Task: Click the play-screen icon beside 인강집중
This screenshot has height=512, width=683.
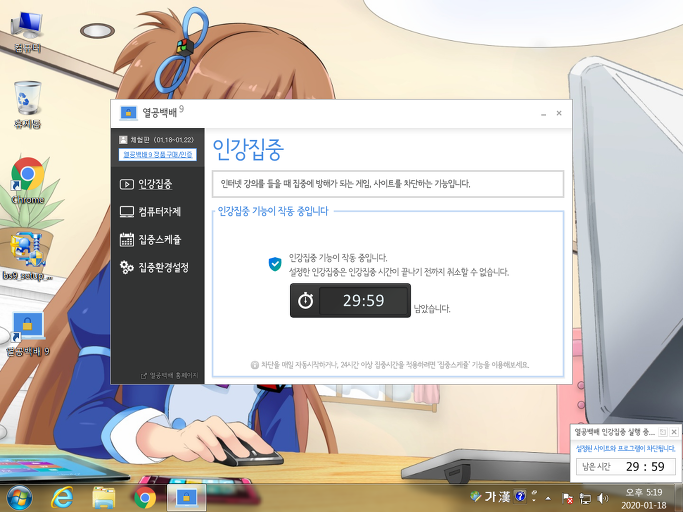Action: coord(127,184)
